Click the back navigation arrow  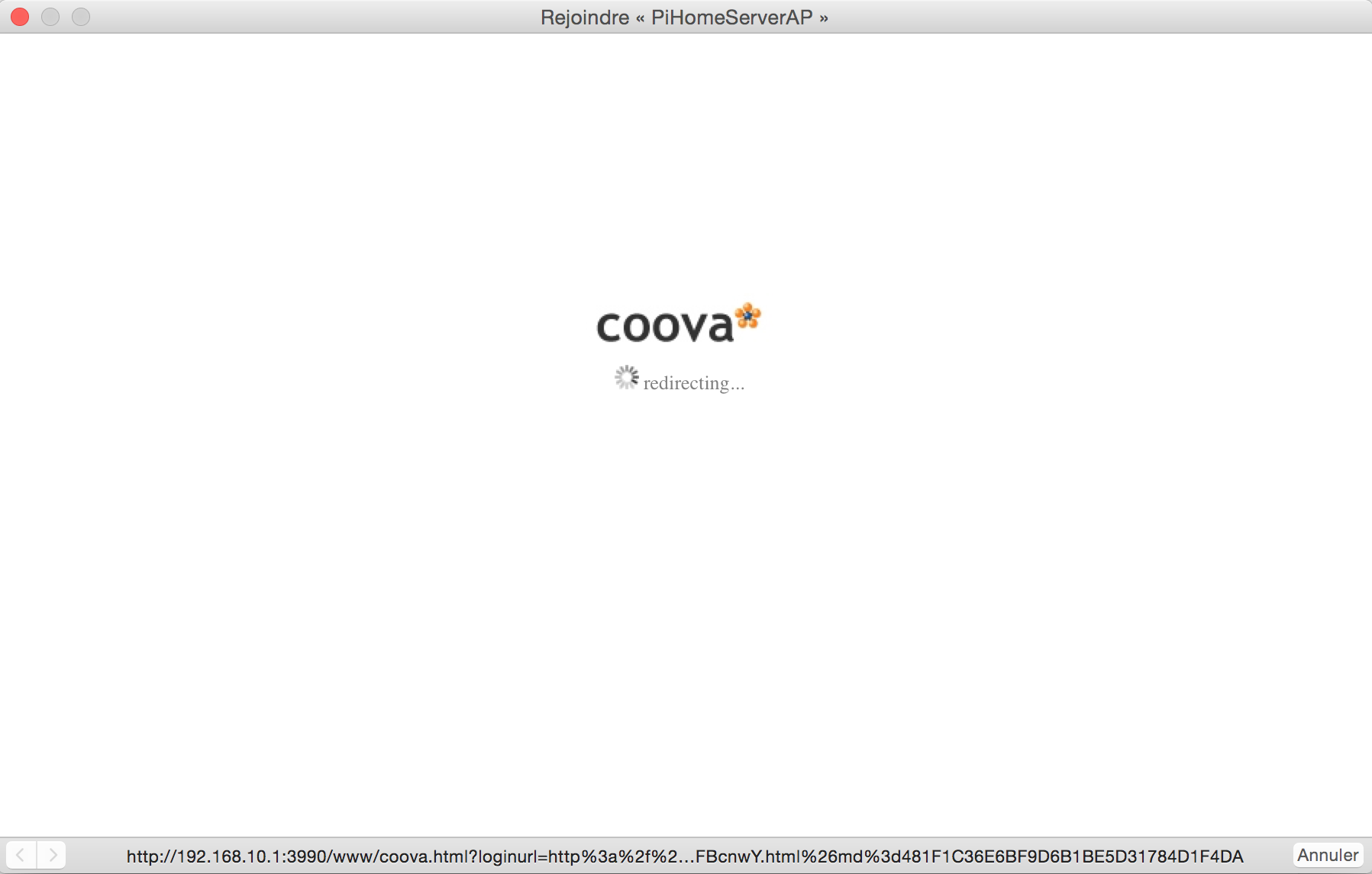(21, 855)
